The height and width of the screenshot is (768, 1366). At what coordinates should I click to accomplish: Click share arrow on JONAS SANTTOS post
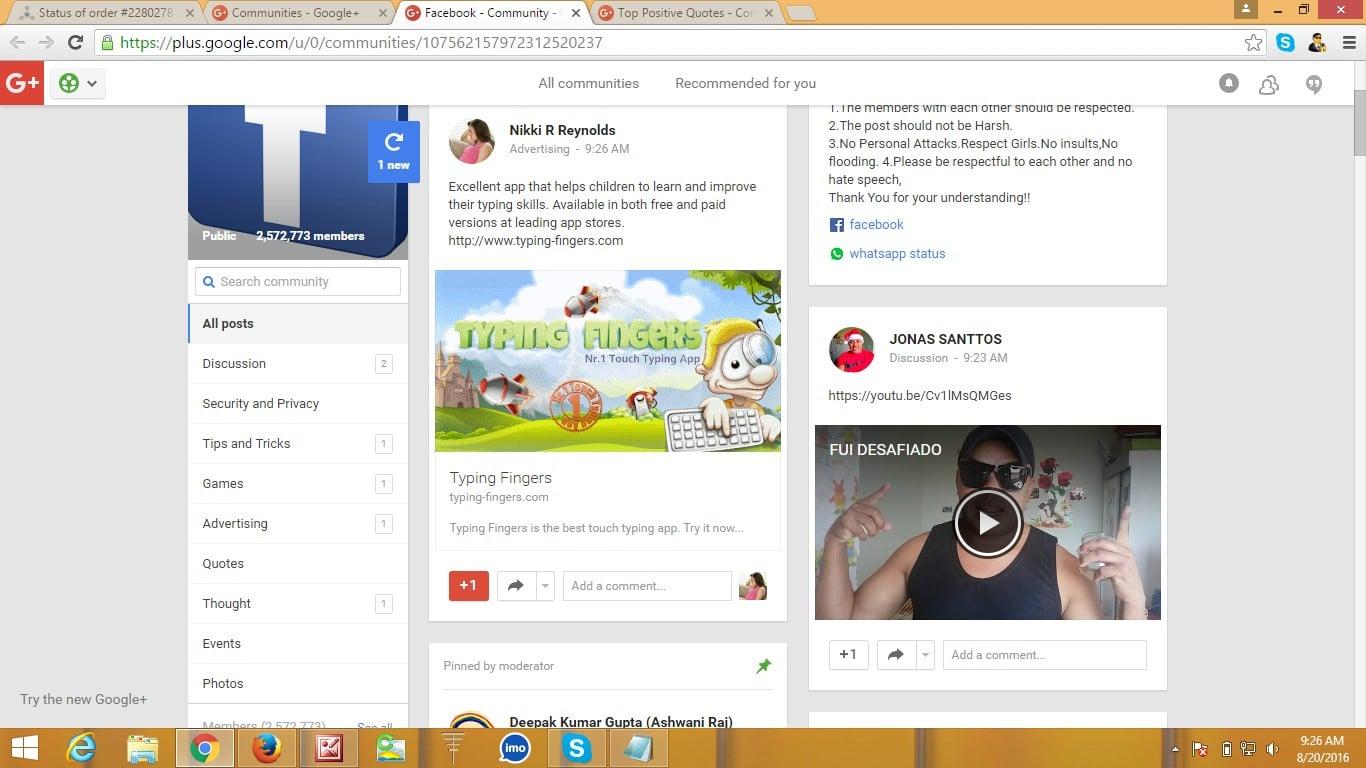pyautogui.click(x=895, y=655)
